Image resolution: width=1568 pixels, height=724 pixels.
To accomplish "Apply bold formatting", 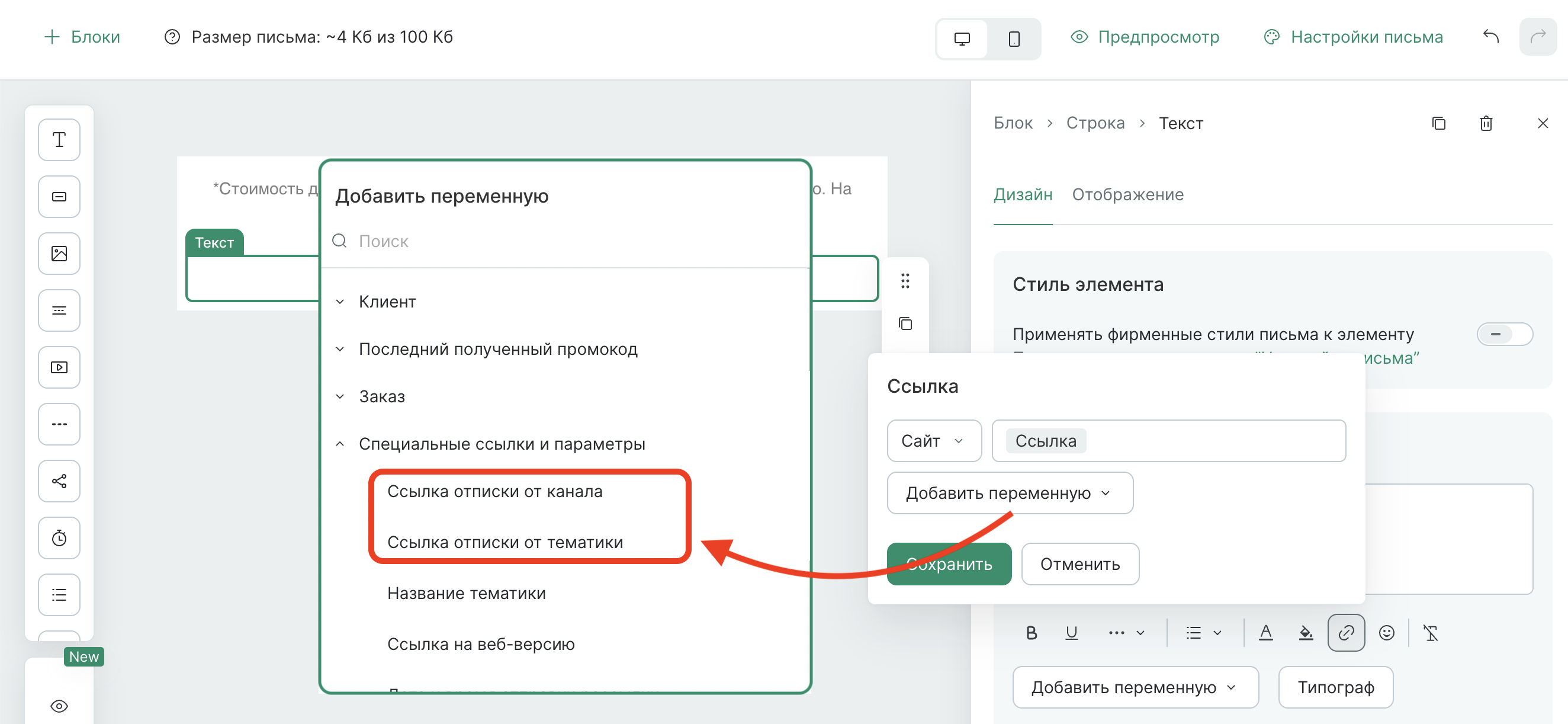I will coord(1031,633).
